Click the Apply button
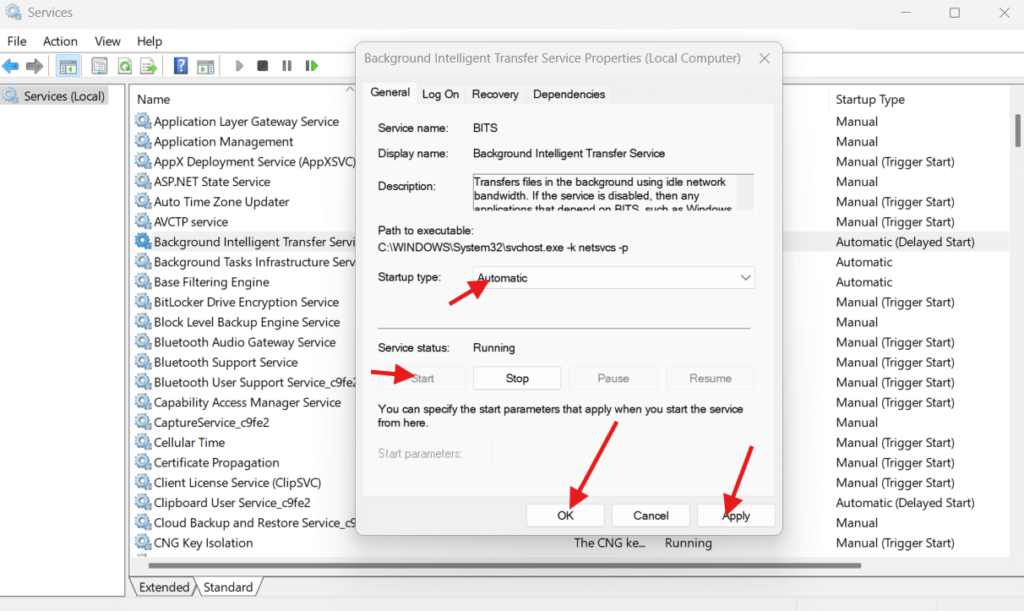 pos(736,515)
